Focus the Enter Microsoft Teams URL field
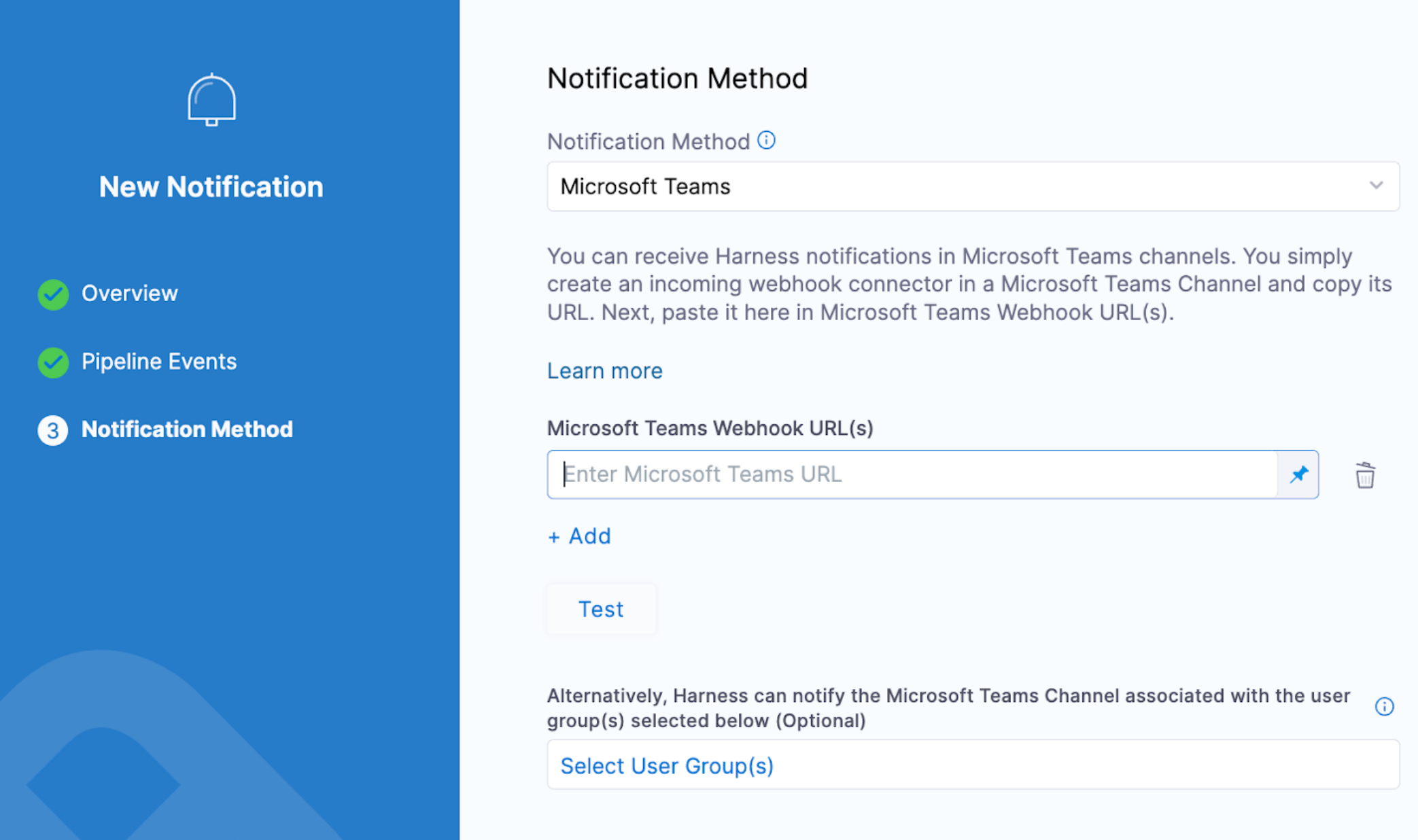This screenshot has width=1418, height=840. pyautogui.click(x=911, y=474)
